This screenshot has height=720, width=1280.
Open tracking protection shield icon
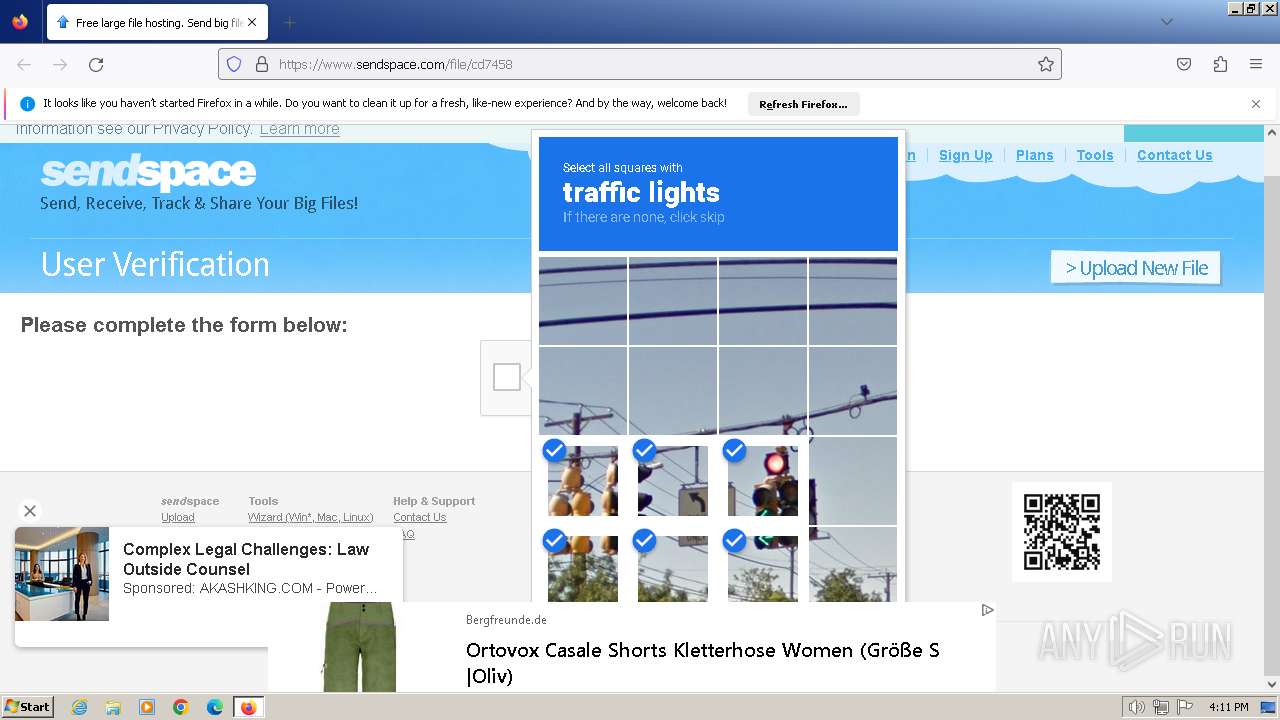(234, 64)
